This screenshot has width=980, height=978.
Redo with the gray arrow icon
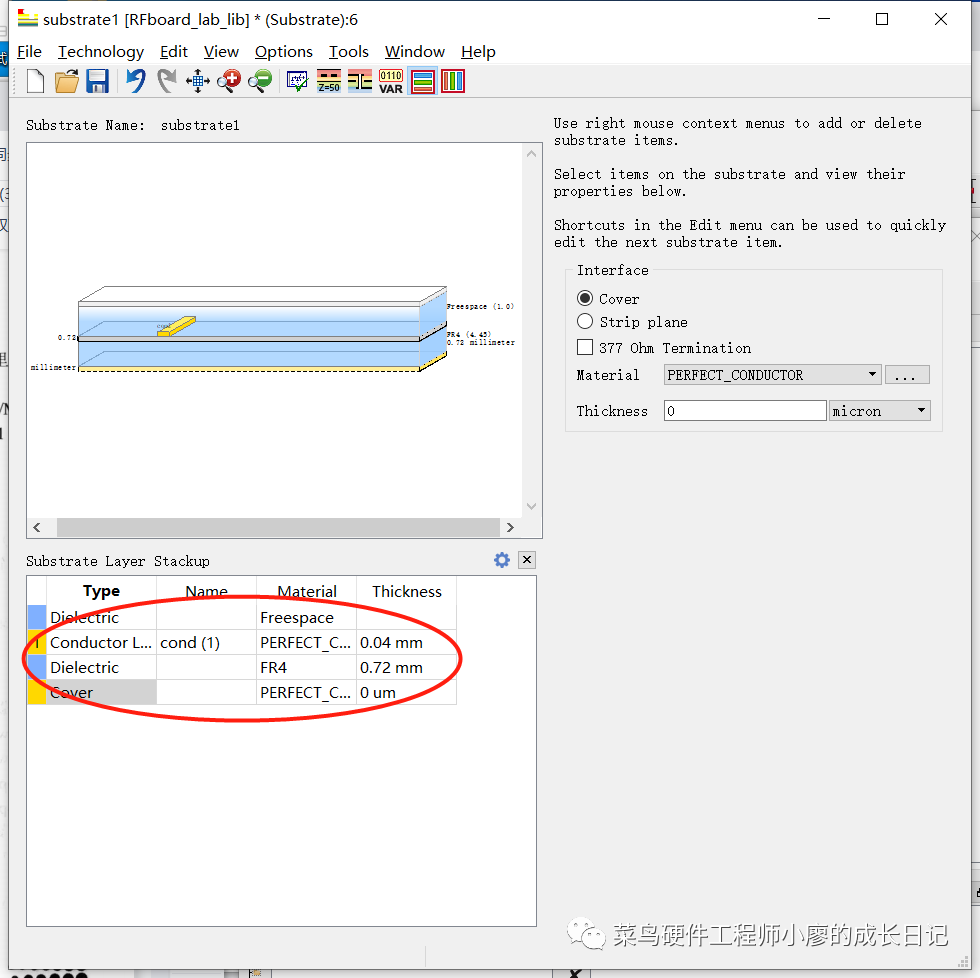pos(166,81)
